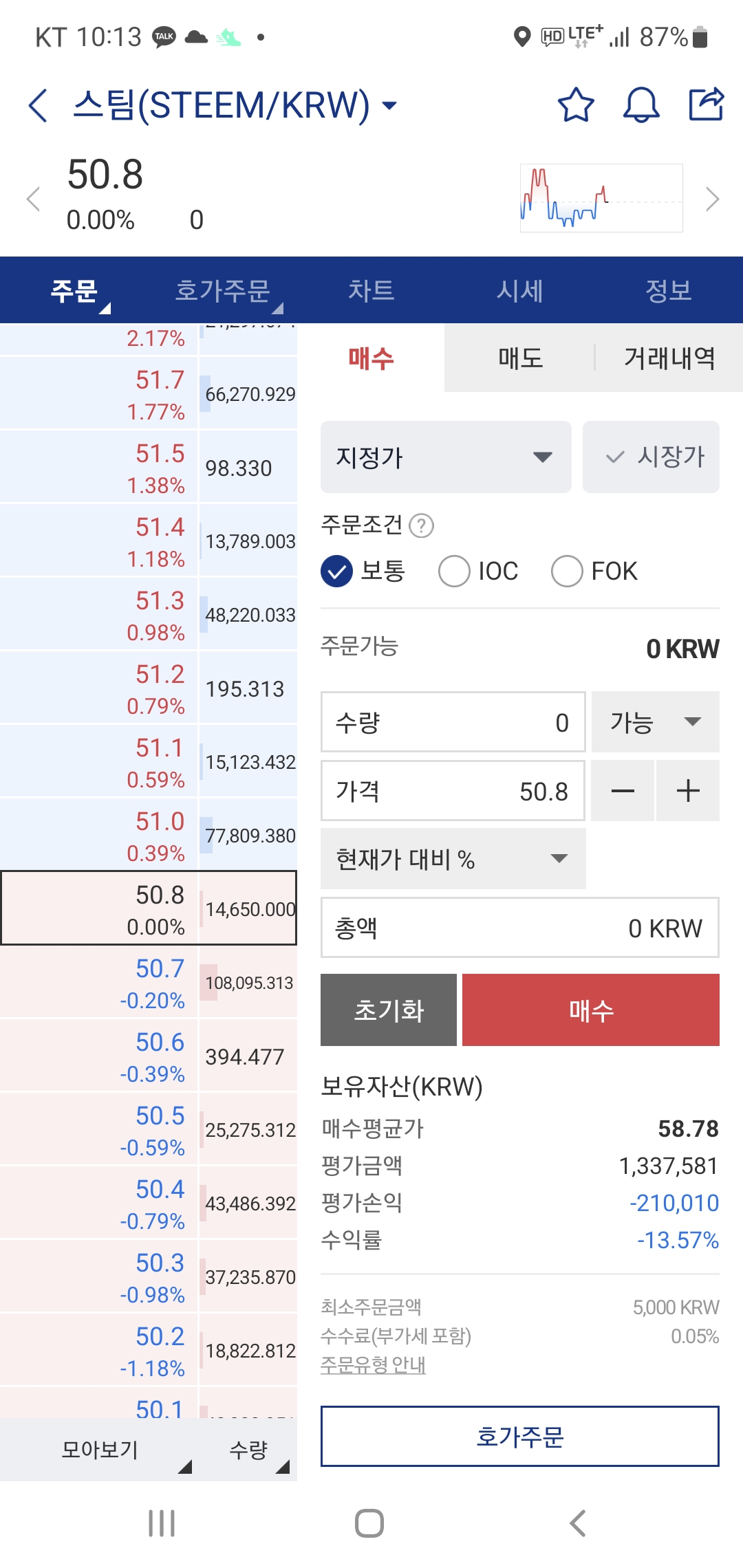Open the 주문유형 안내 link
The image size is (743, 1568).
click(373, 1364)
